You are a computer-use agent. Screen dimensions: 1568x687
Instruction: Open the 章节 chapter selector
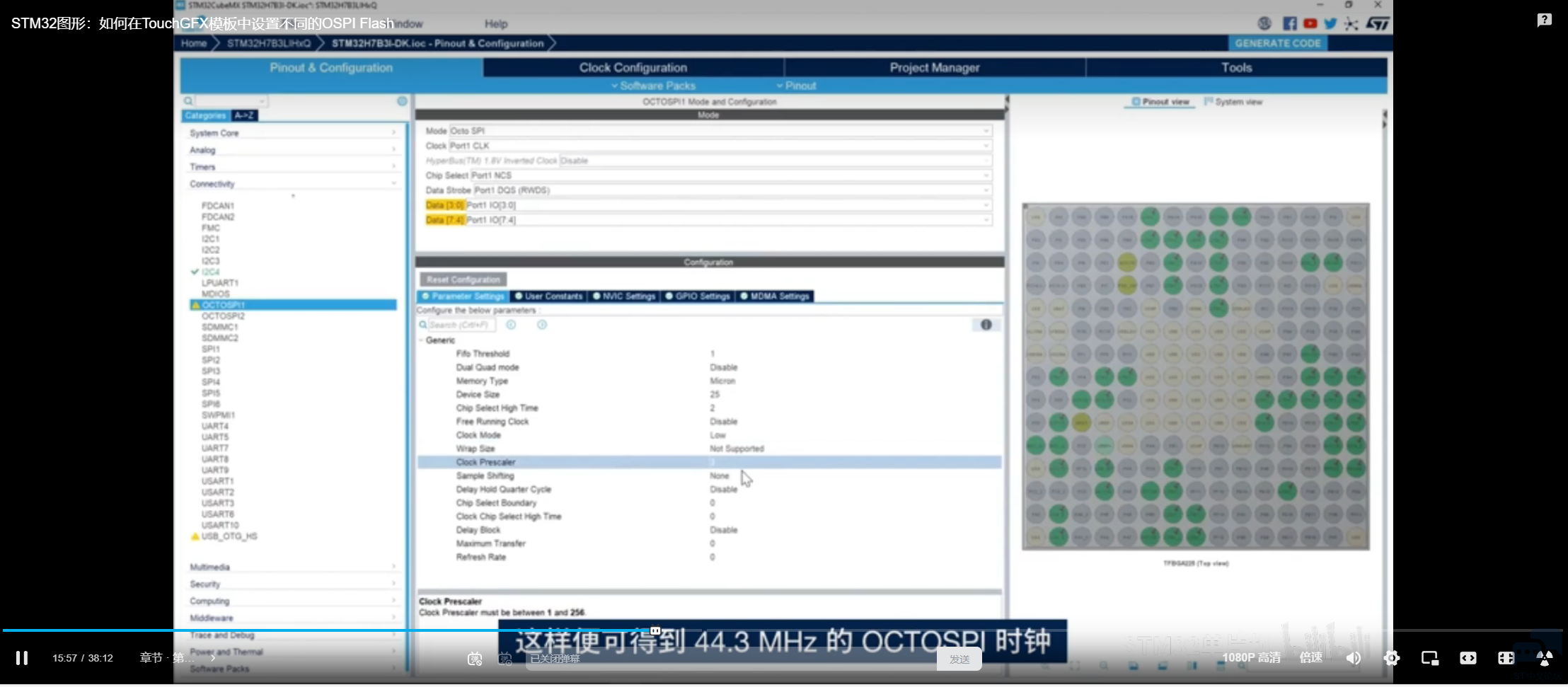click(x=178, y=658)
